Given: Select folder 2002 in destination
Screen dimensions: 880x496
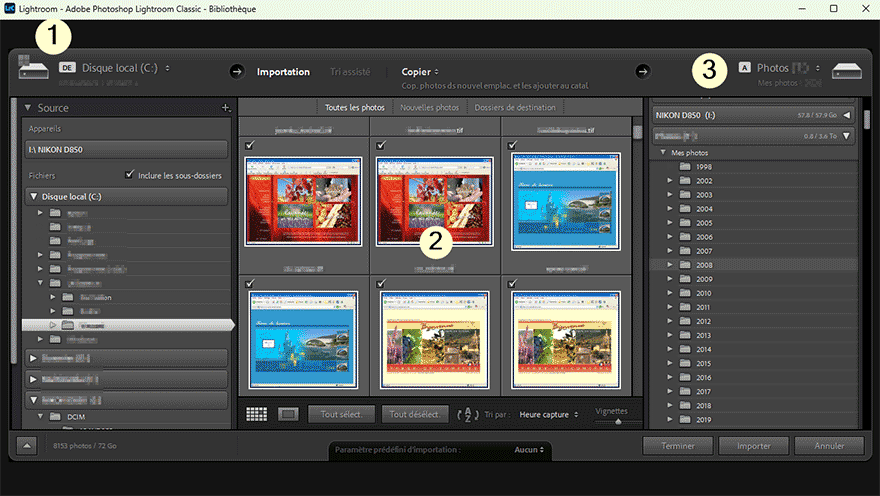Looking at the screenshot, I should 704,181.
